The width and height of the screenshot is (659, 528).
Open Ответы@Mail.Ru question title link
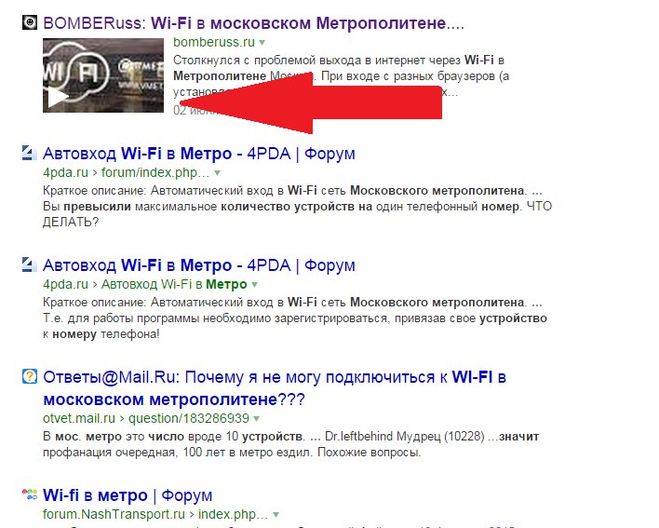pyautogui.click(x=274, y=388)
